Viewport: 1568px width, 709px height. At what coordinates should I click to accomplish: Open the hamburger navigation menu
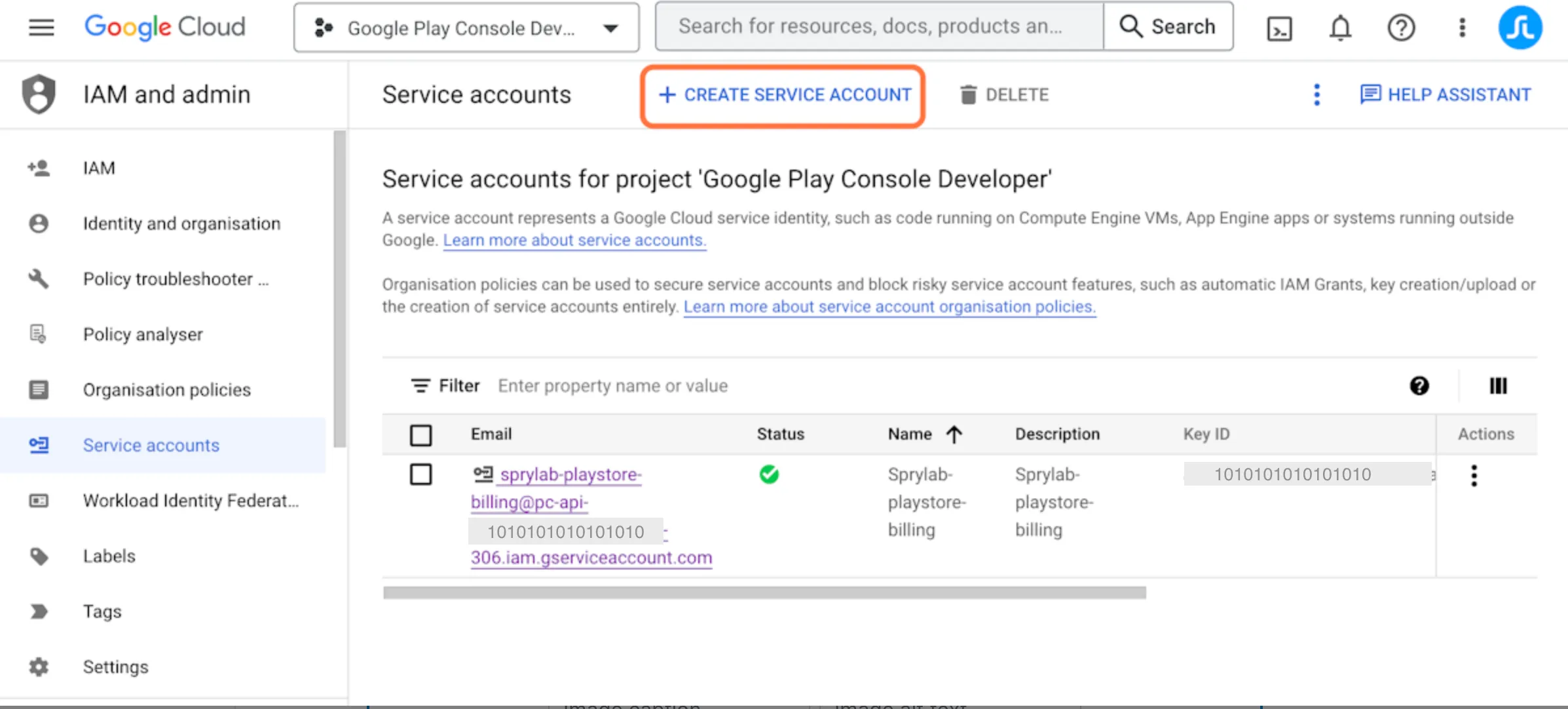41,28
